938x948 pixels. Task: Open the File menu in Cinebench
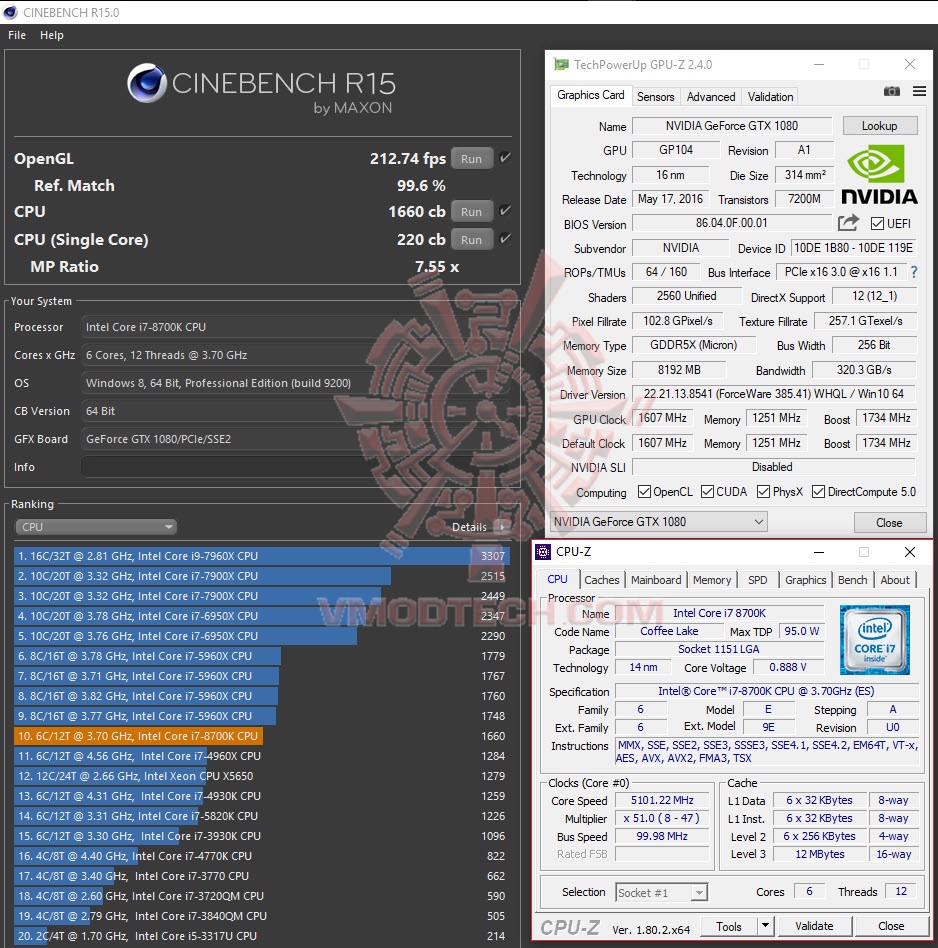pyautogui.click(x=17, y=35)
